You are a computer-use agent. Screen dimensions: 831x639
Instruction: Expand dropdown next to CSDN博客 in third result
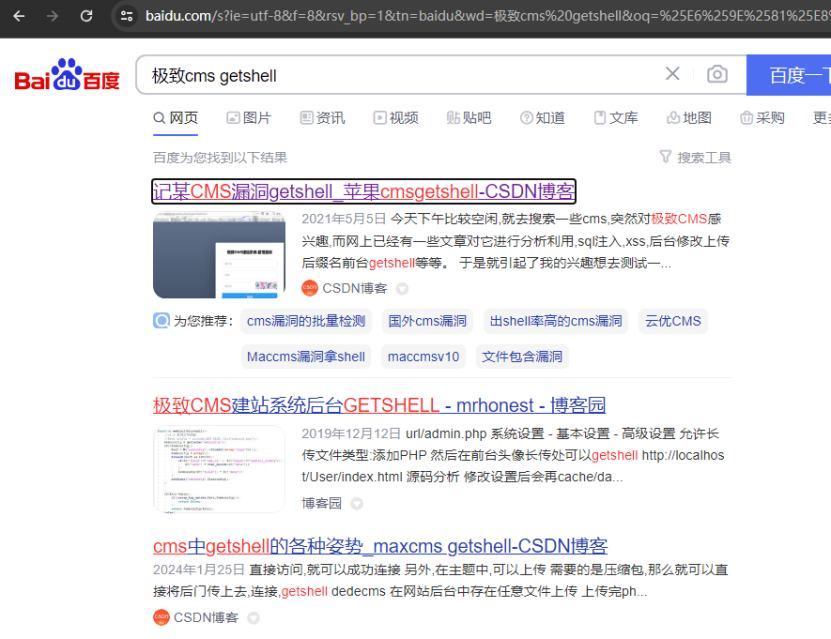click(x=254, y=618)
